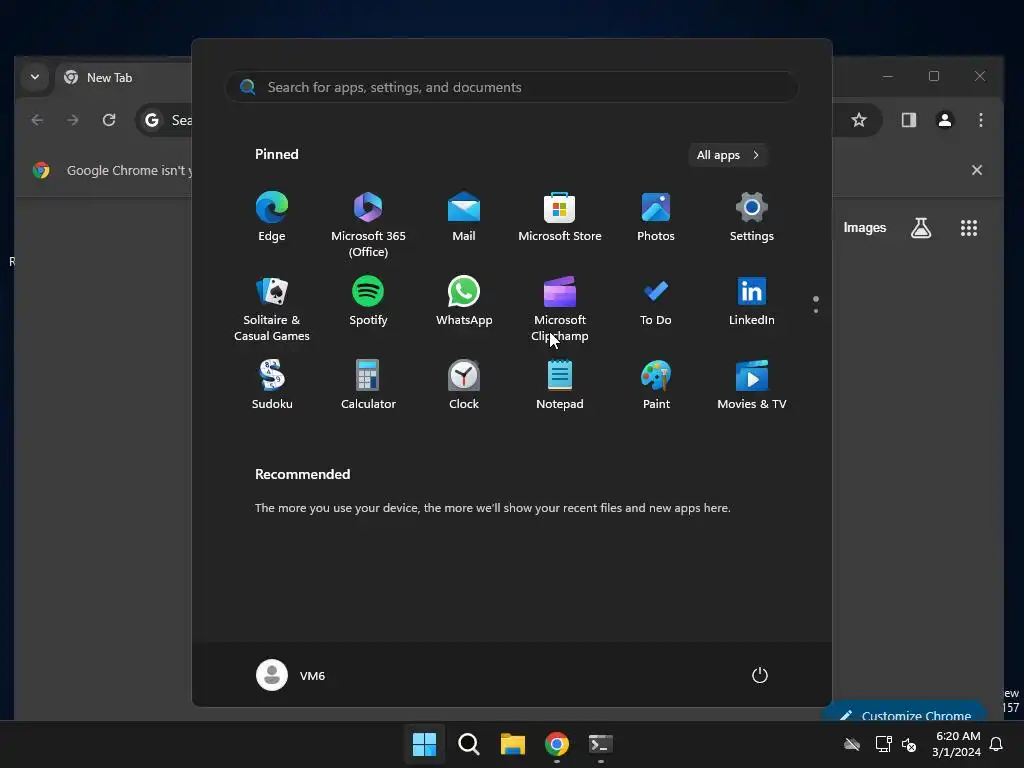1024x768 pixels.
Task: Click the Windows Start button on taskbar
Action: (x=424, y=743)
